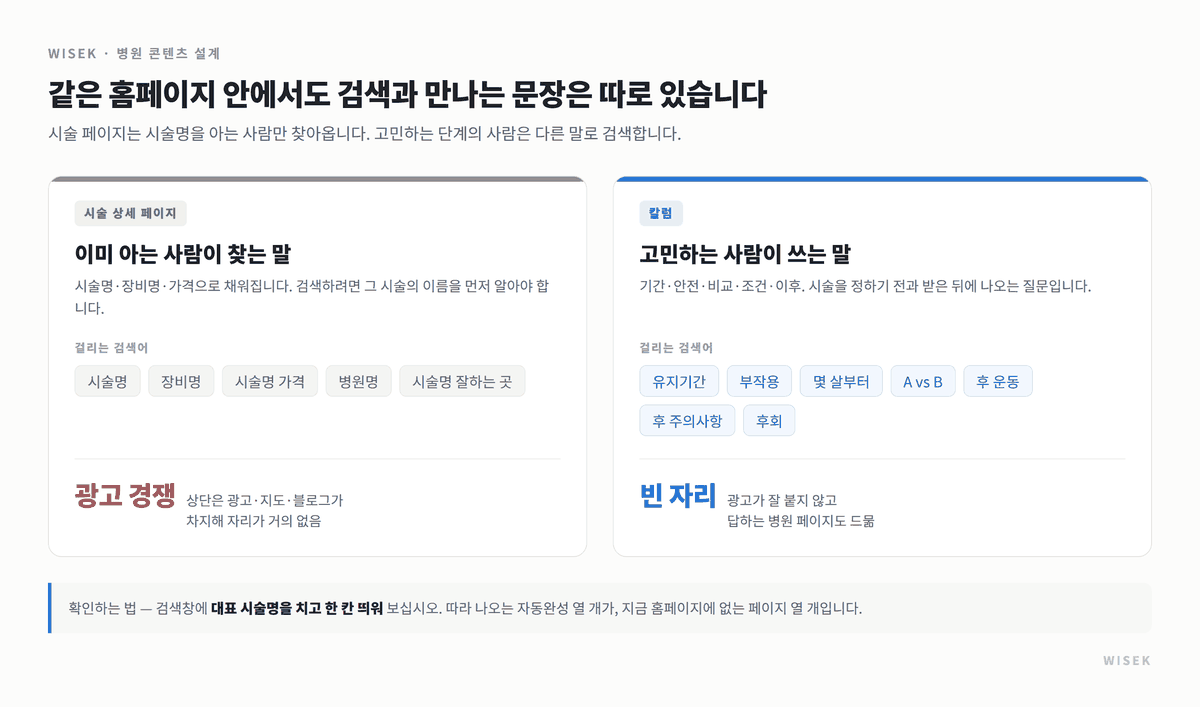The width and height of the screenshot is (1200, 707).
Task: Select the '후 주의사항' keyword chip
Action: pos(688,420)
